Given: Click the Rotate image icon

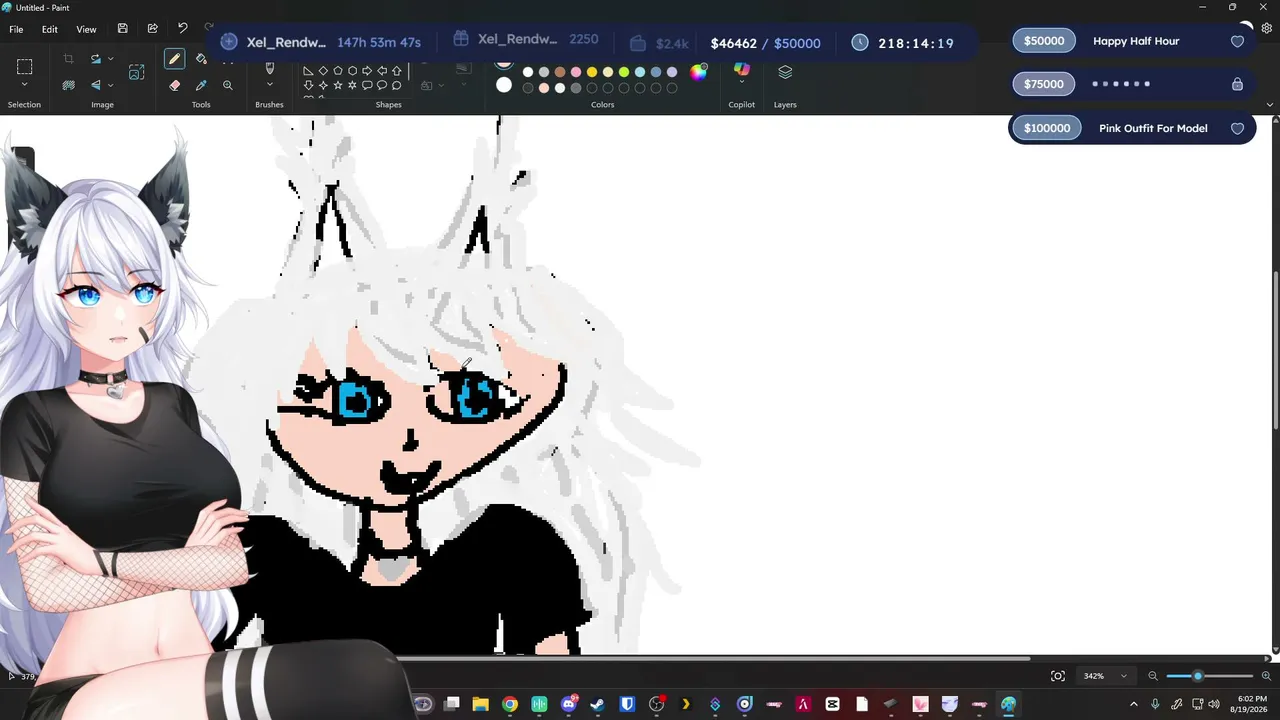Looking at the screenshot, I should tap(96, 59).
